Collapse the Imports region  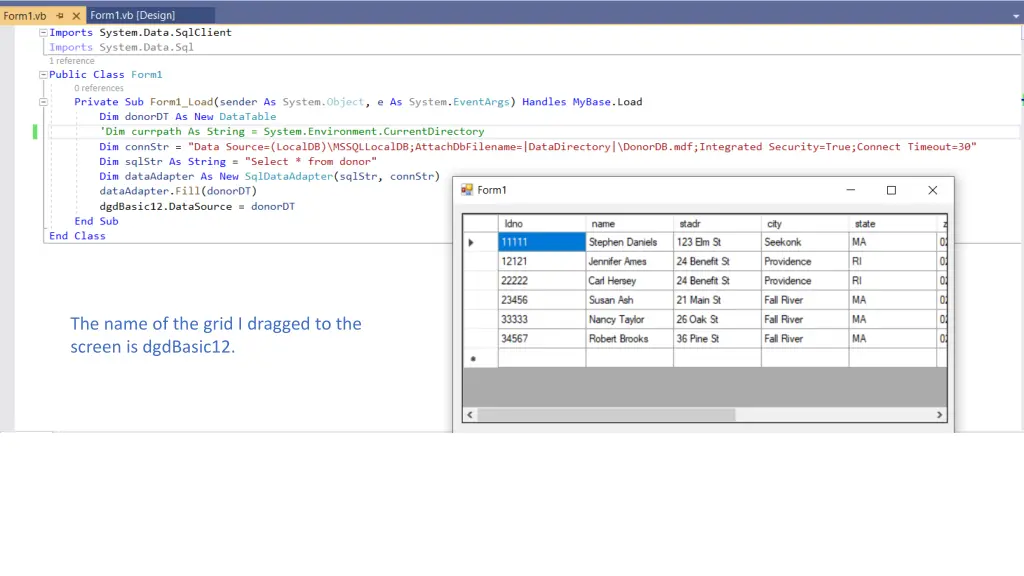[43, 32]
